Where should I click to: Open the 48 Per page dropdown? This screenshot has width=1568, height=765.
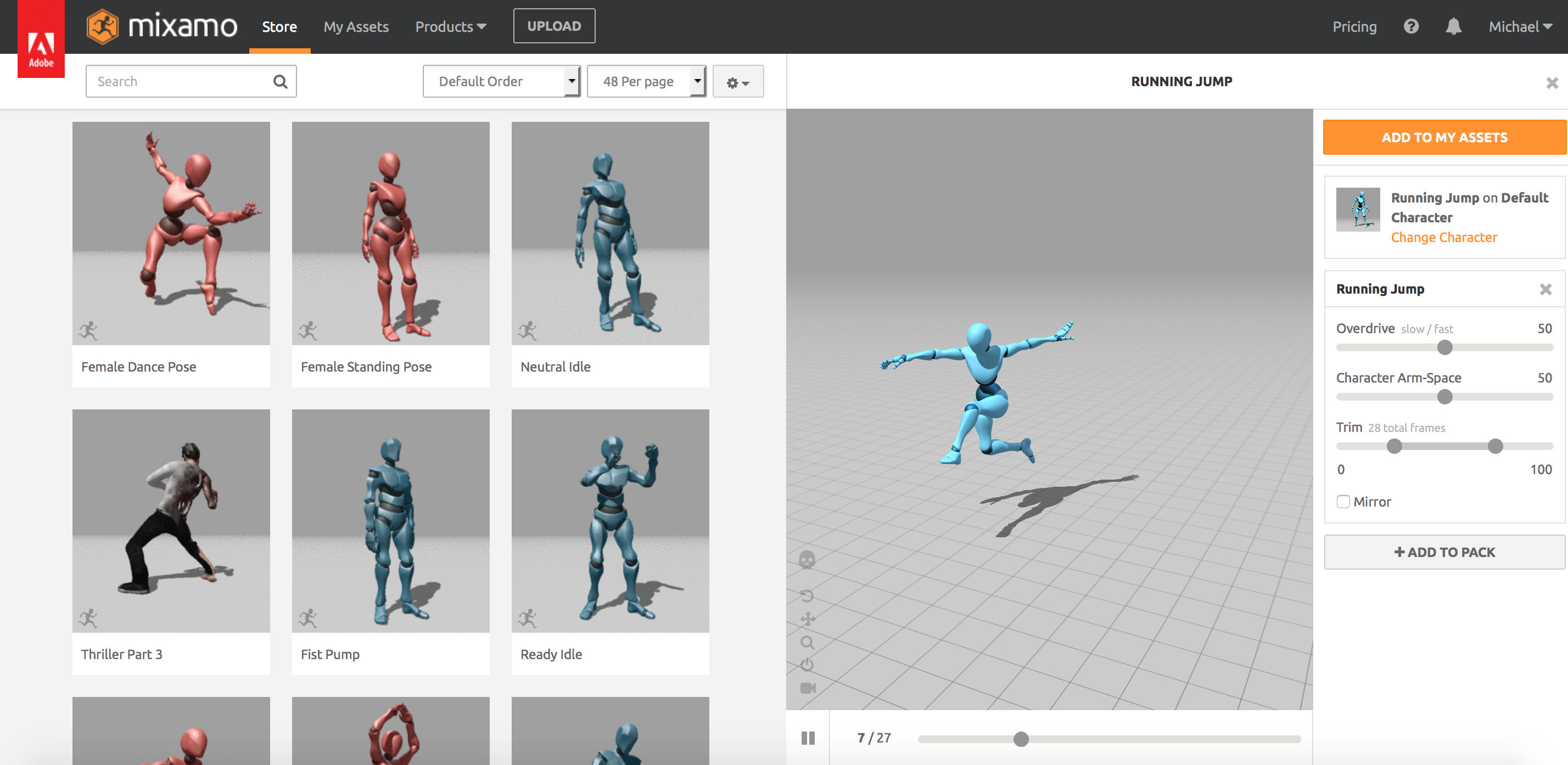tap(646, 82)
